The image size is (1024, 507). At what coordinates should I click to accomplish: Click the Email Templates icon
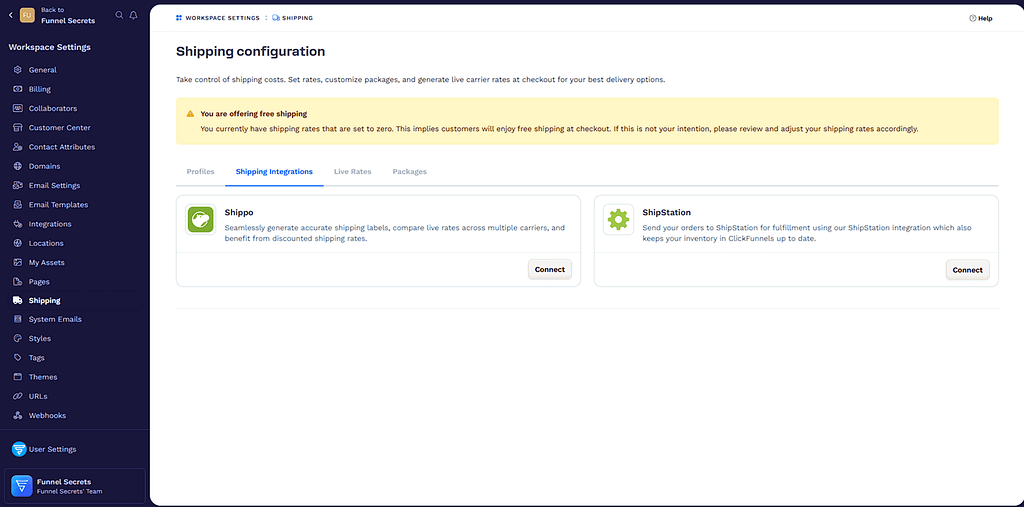click(18, 204)
